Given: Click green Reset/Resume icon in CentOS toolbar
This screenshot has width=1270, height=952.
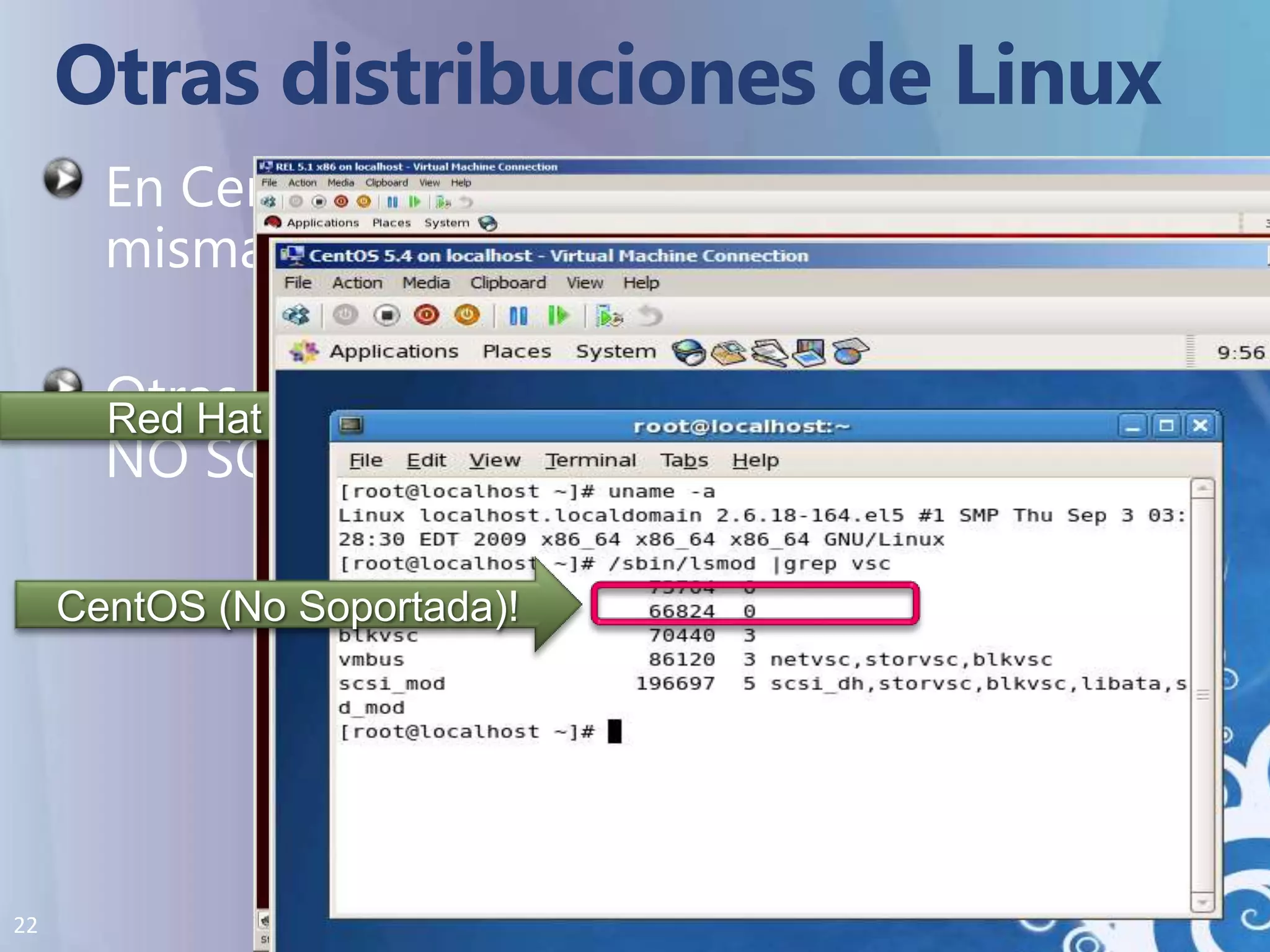Looking at the screenshot, I should point(558,316).
